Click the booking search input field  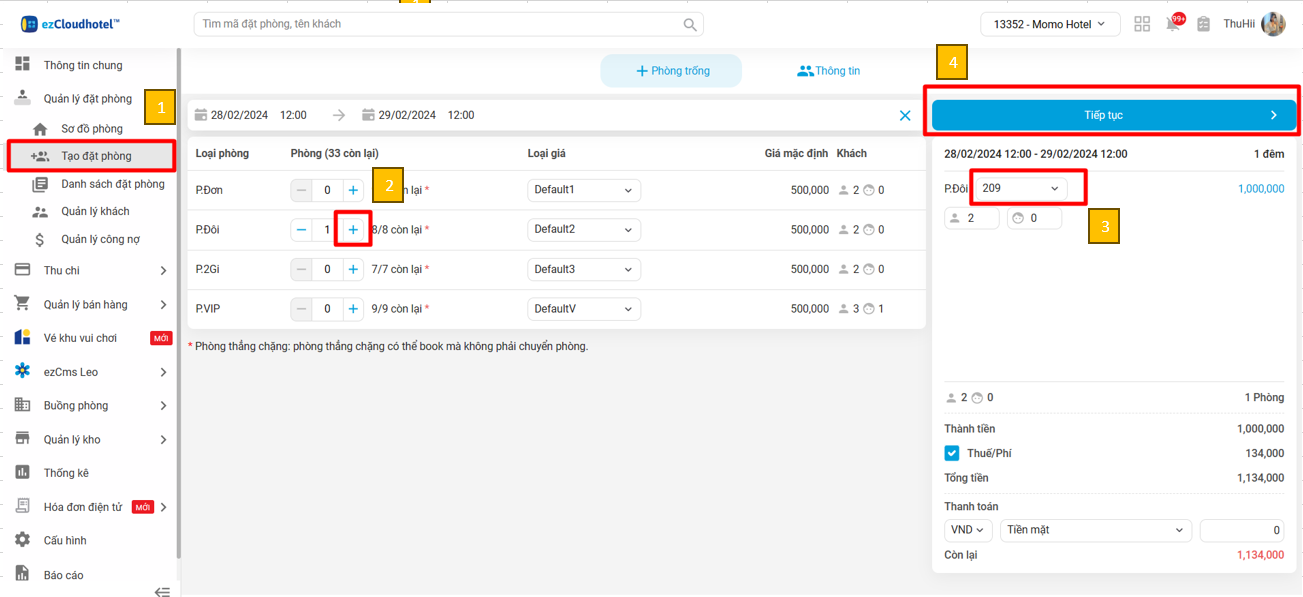(x=438, y=24)
